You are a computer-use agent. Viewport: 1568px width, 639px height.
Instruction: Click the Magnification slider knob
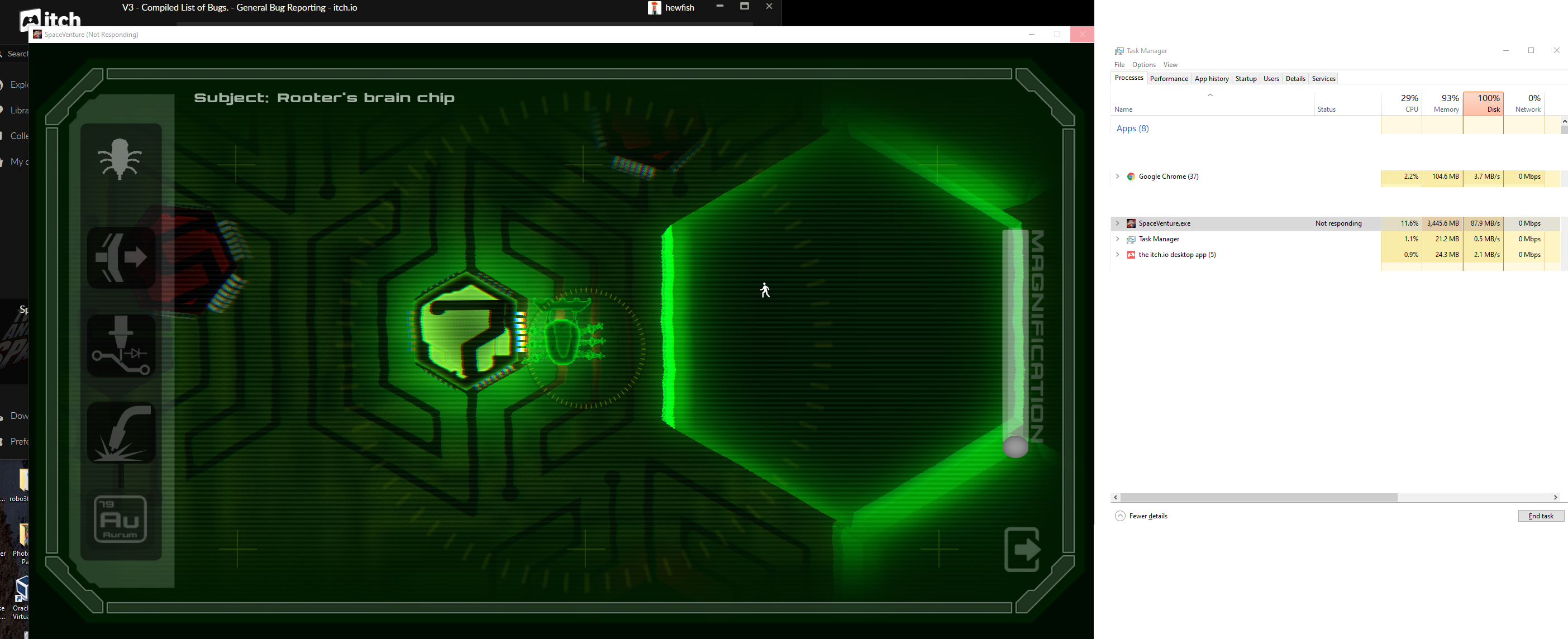tap(1016, 447)
